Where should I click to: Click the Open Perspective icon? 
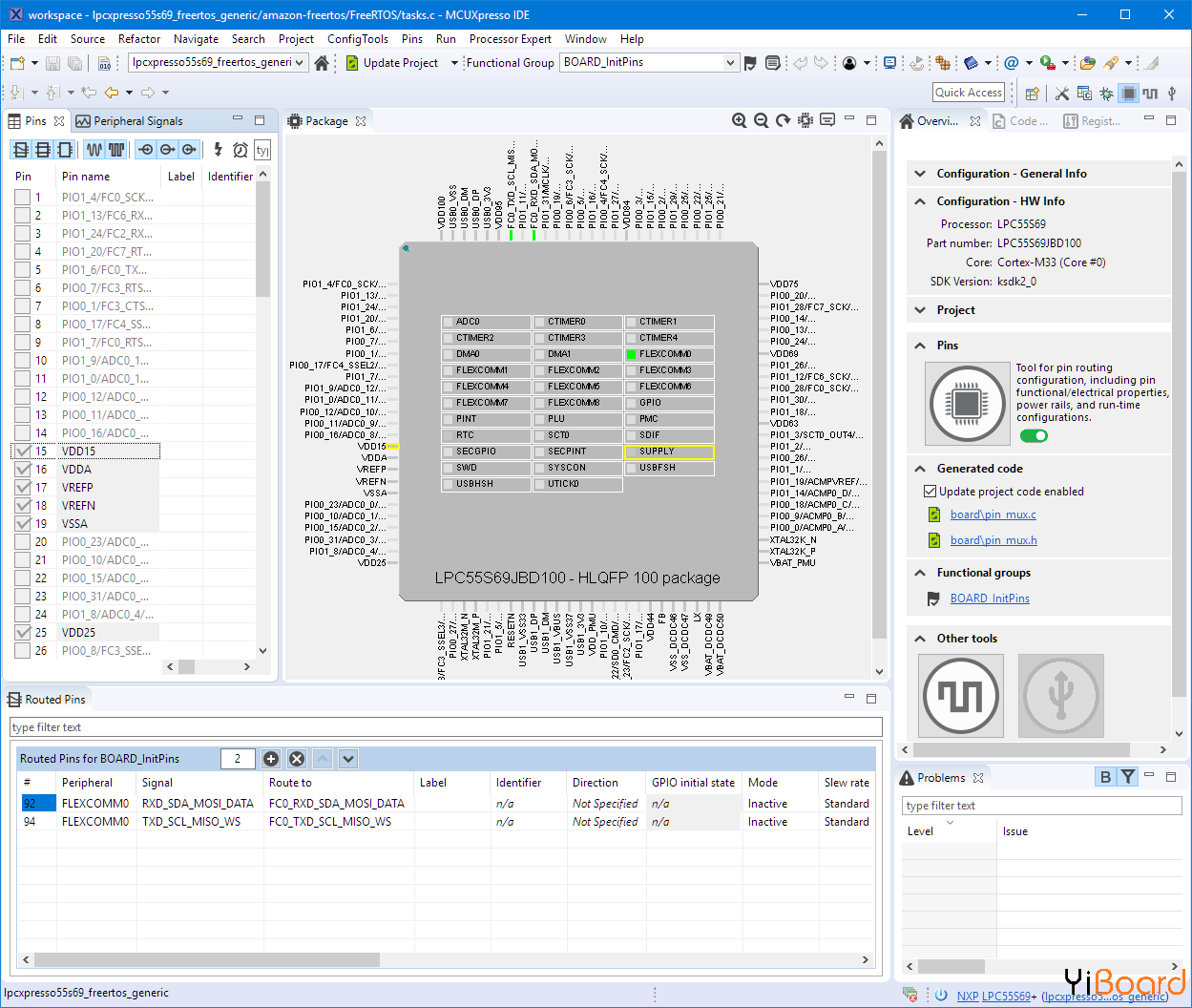coord(1032,93)
